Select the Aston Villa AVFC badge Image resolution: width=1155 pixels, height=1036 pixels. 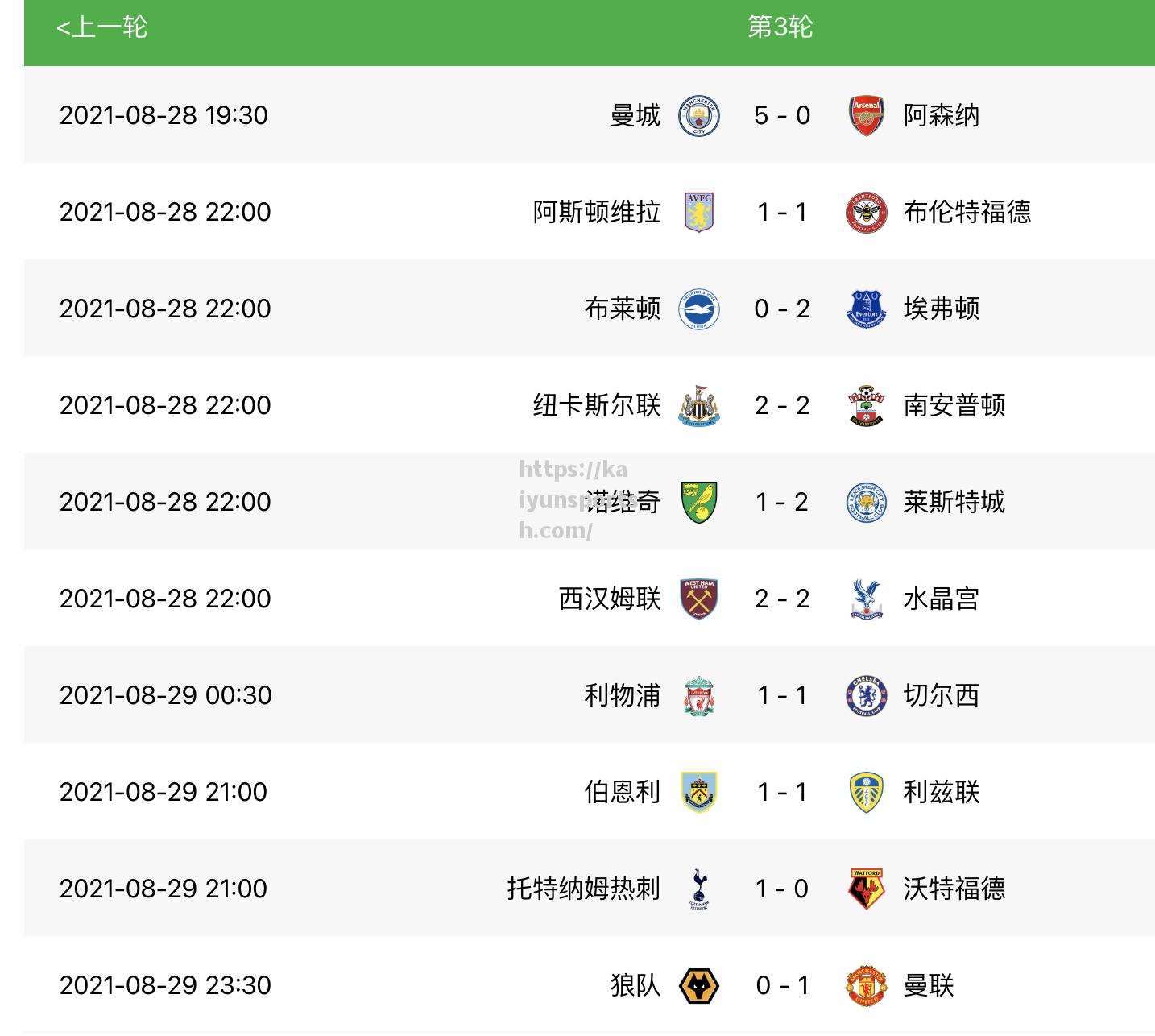[699, 213]
